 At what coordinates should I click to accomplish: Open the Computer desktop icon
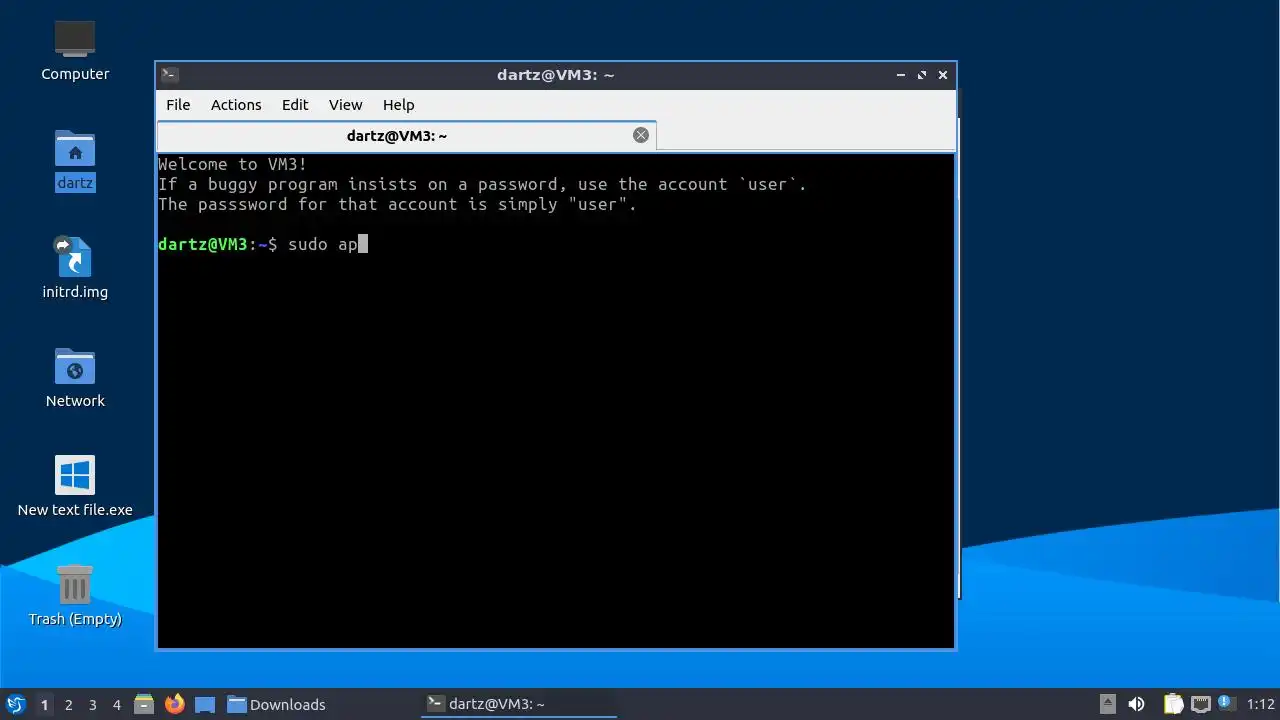[75, 40]
